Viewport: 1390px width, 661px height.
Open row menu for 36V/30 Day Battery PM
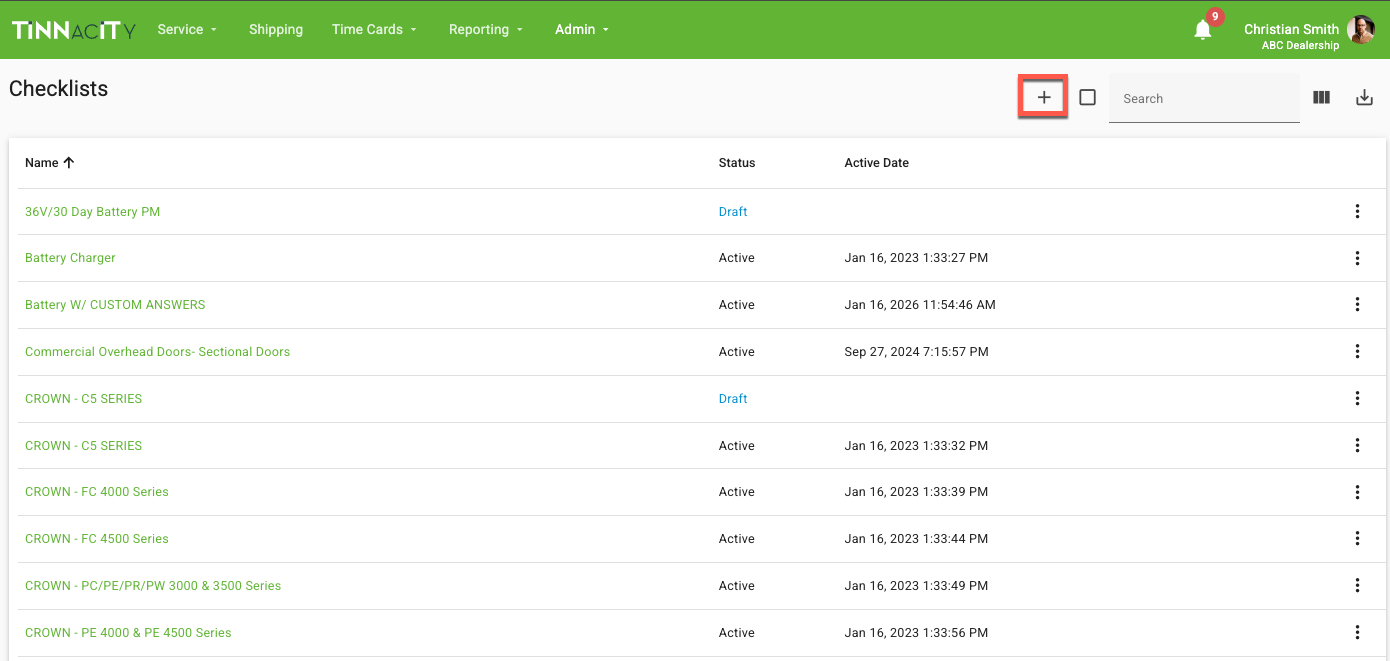[x=1357, y=211]
